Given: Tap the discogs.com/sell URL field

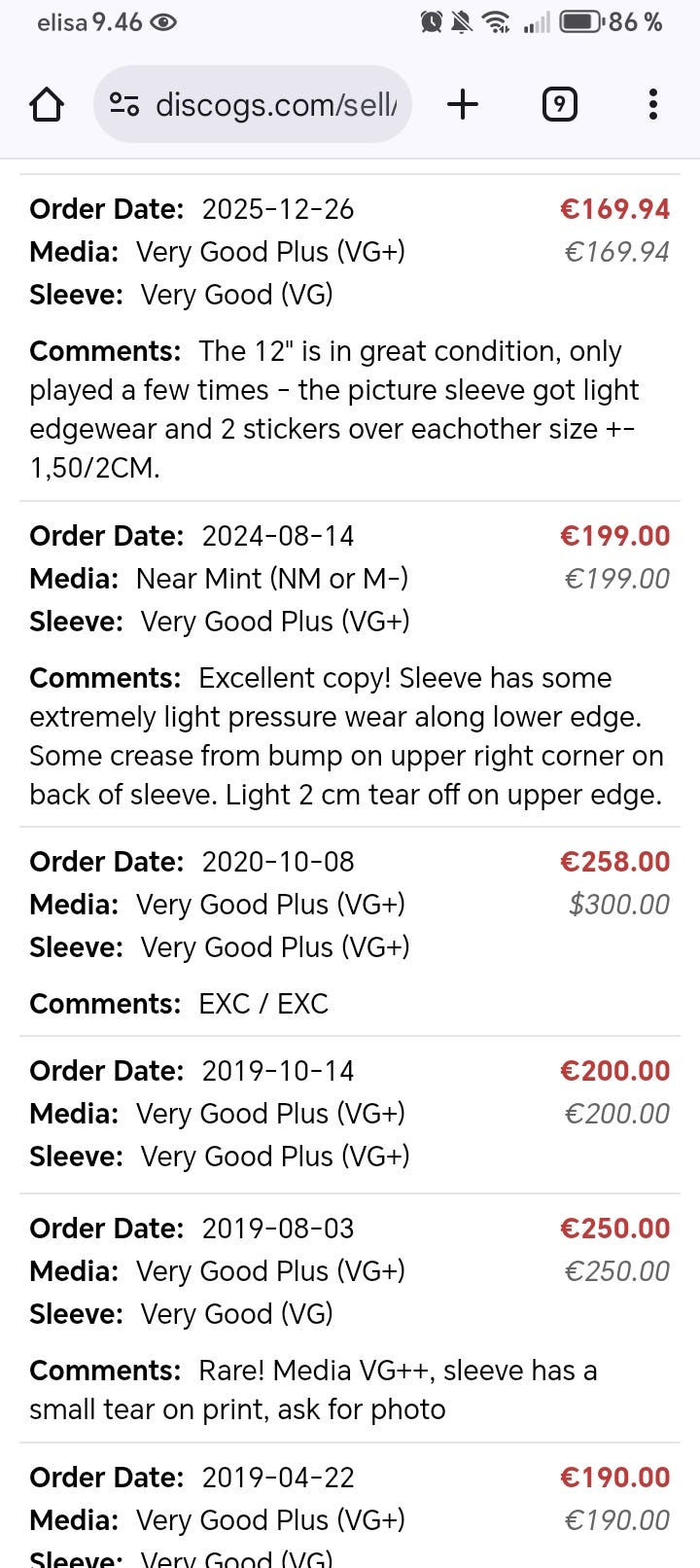Looking at the screenshot, I should click(x=276, y=104).
